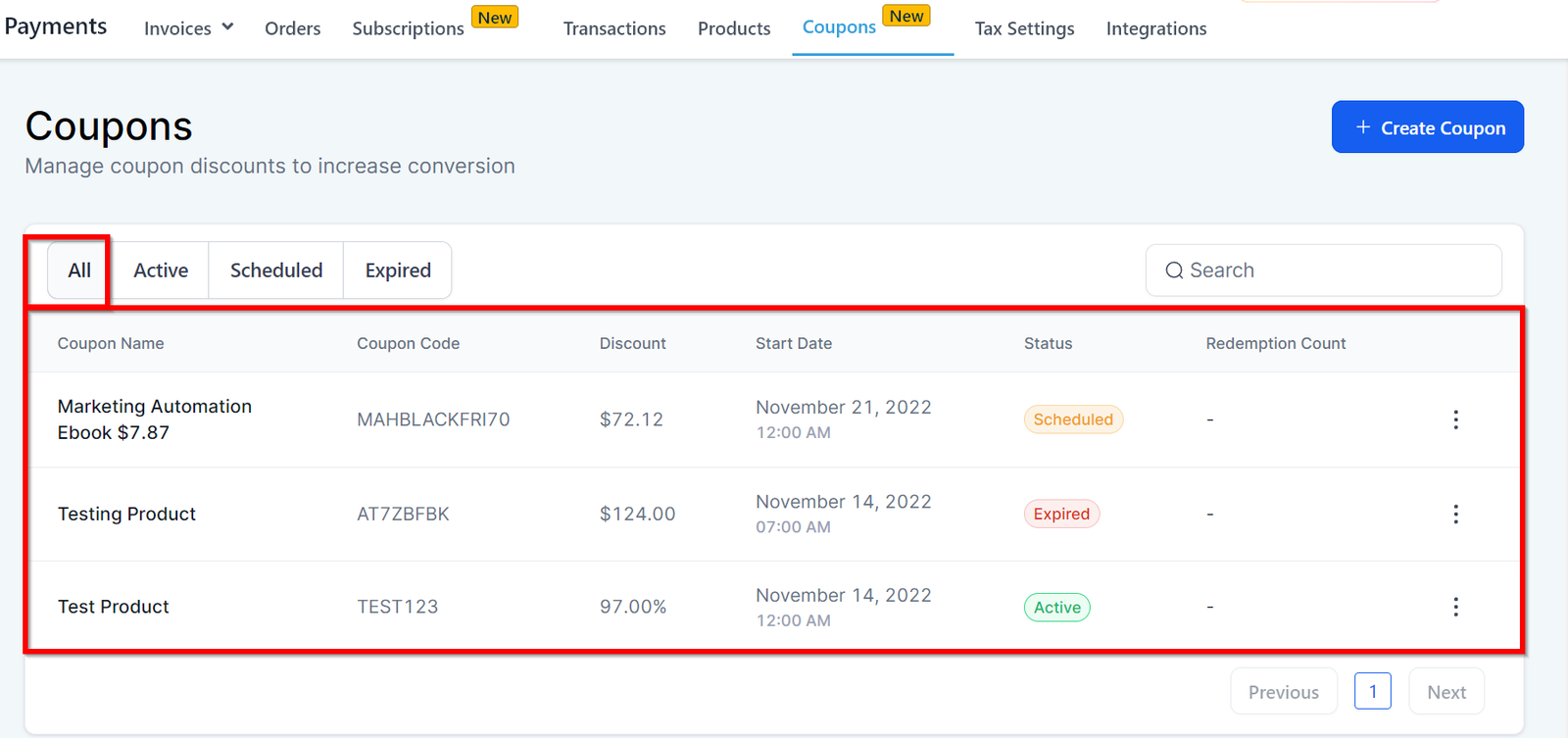Select the All coupons filter tab
Screen dimensions: 1568x738
point(79,271)
